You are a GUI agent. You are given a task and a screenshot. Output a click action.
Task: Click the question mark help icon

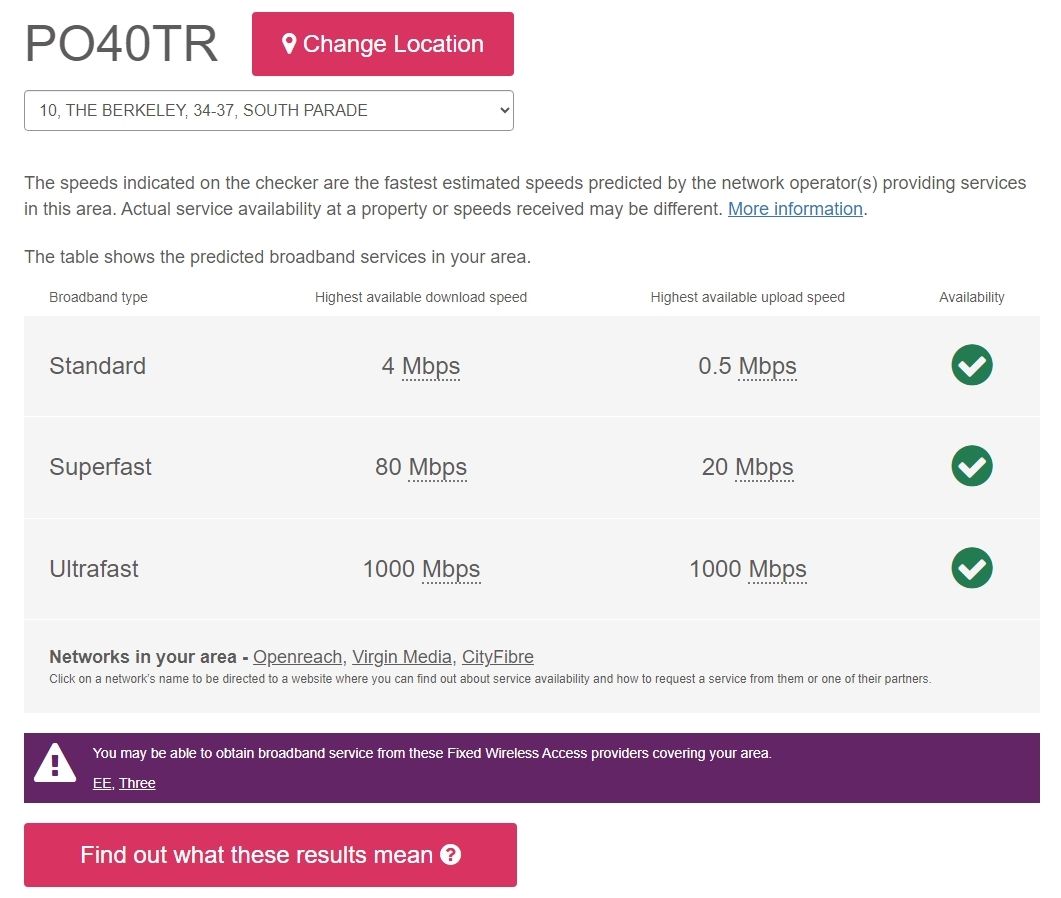(x=451, y=855)
